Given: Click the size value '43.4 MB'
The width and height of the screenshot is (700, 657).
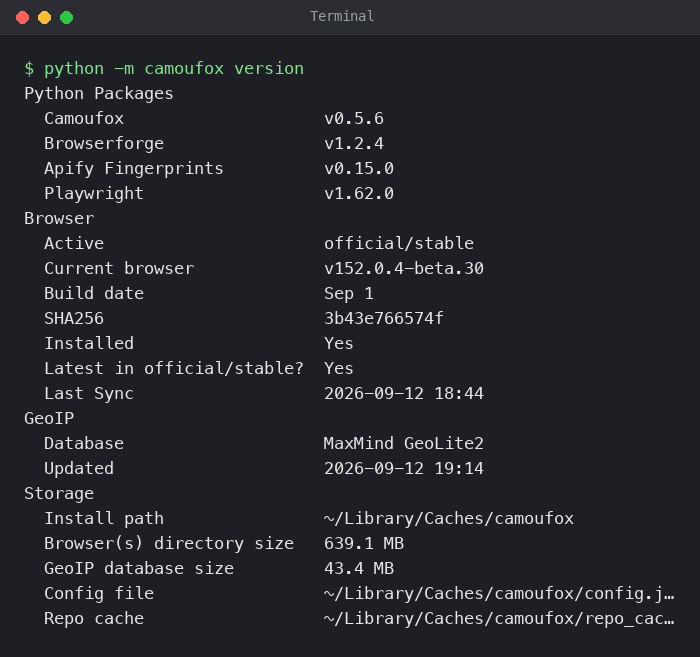Looking at the screenshot, I should pyautogui.click(x=359, y=569).
